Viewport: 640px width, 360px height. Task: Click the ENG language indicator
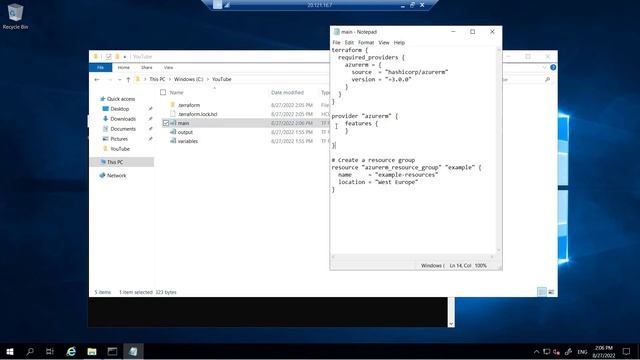582,351
